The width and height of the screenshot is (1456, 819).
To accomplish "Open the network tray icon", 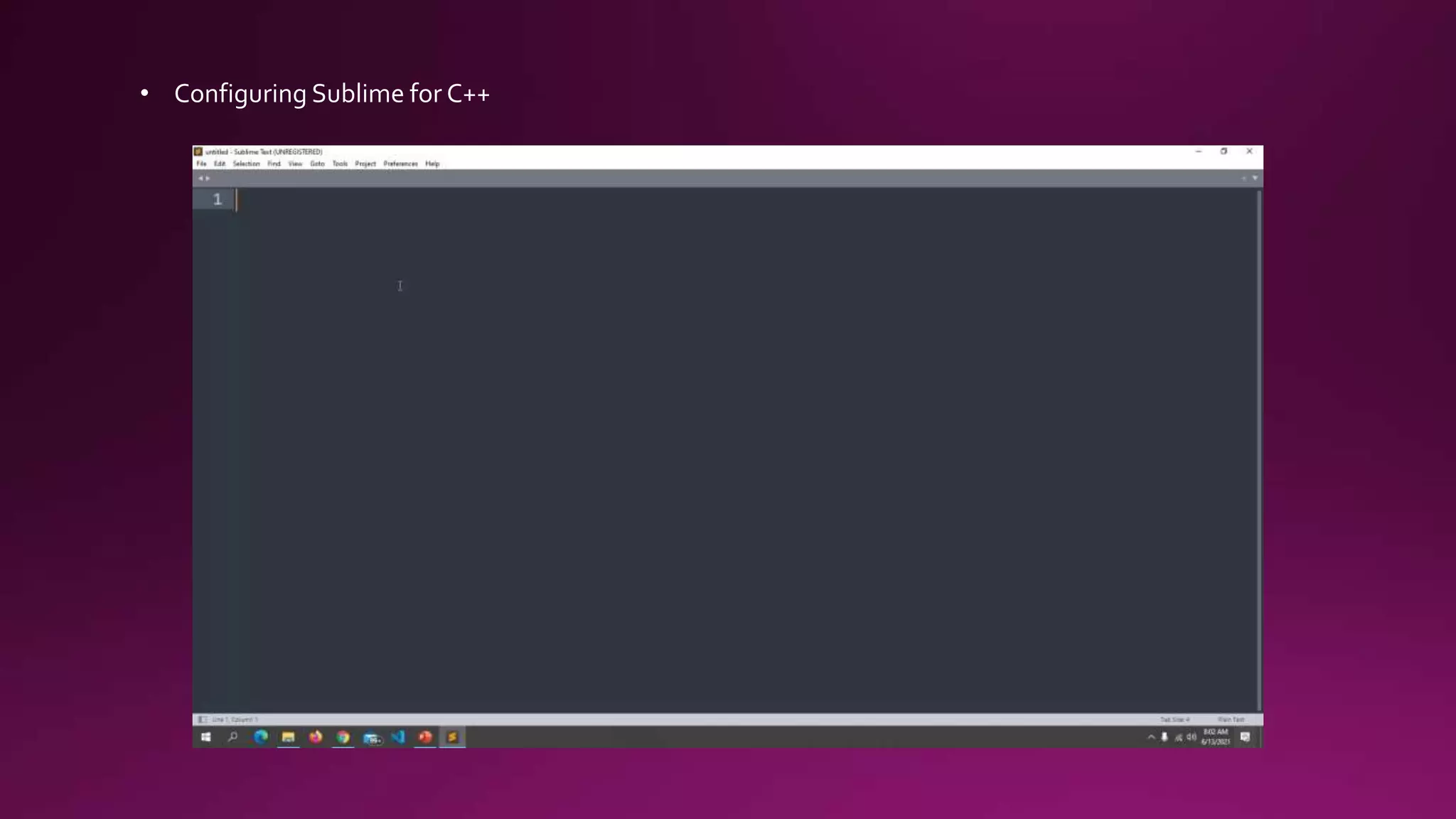I will click(1178, 737).
